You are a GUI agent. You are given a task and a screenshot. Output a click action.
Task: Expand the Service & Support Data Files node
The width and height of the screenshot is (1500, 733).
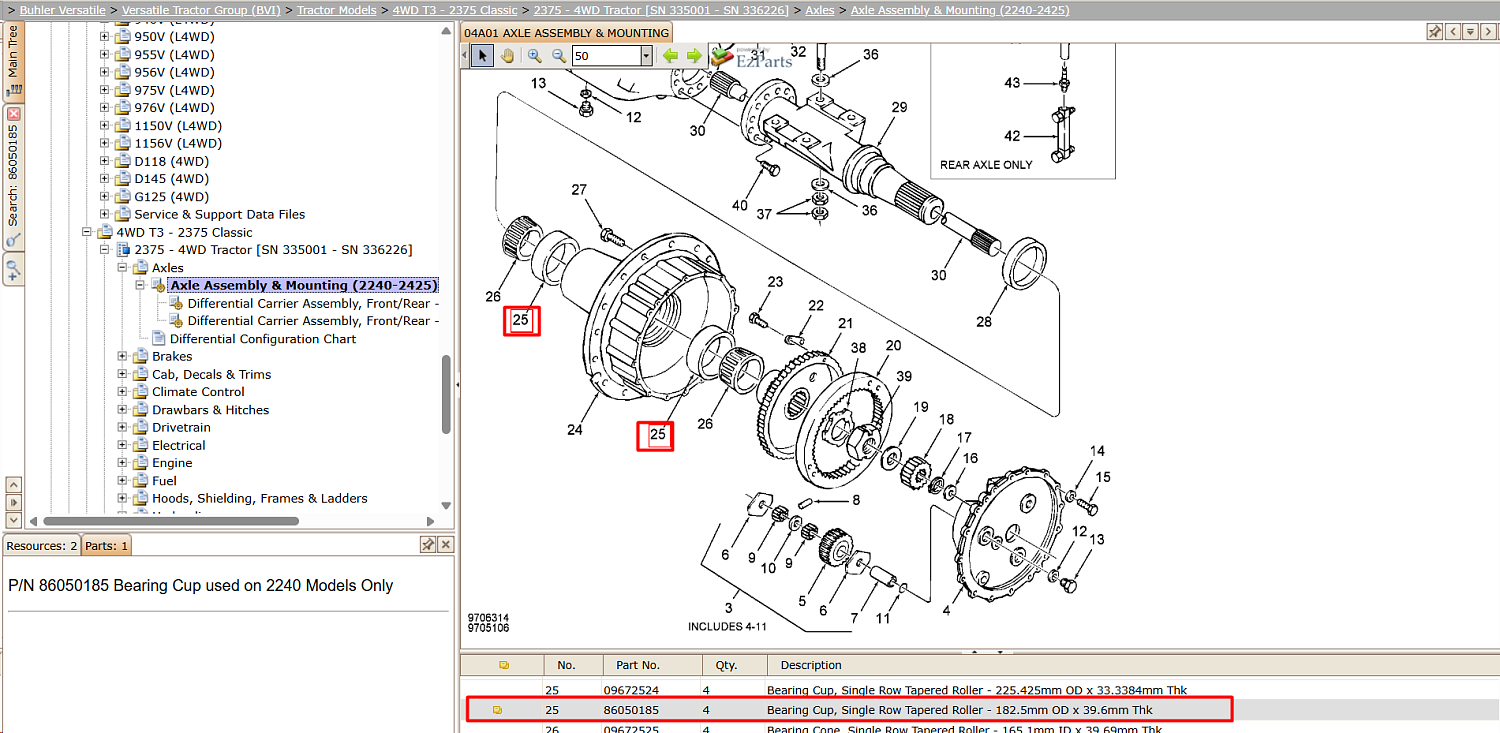pyautogui.click(x=105, y=214)
